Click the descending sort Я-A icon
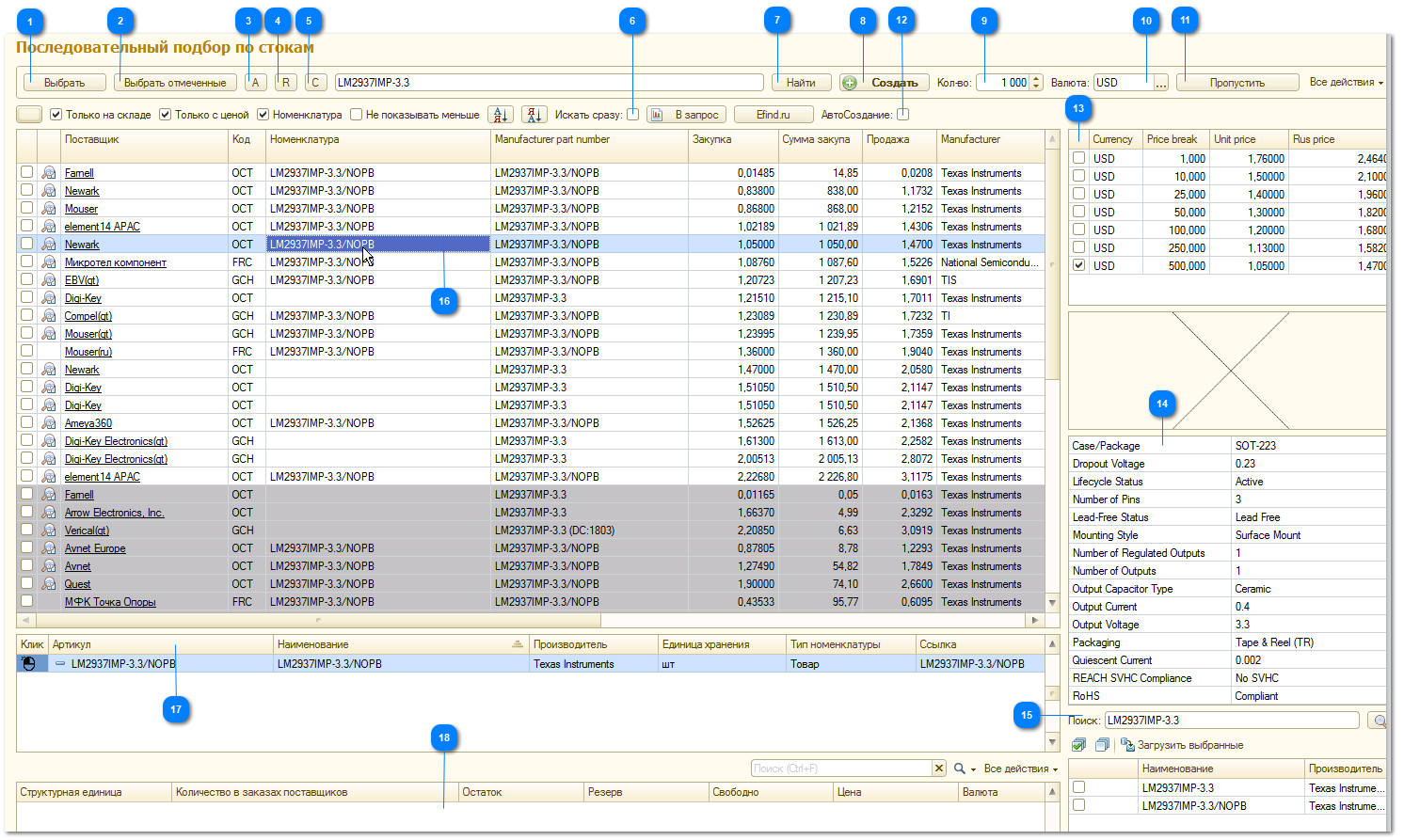This screenshot has height=840, width=1404. (x=534, y=115)
